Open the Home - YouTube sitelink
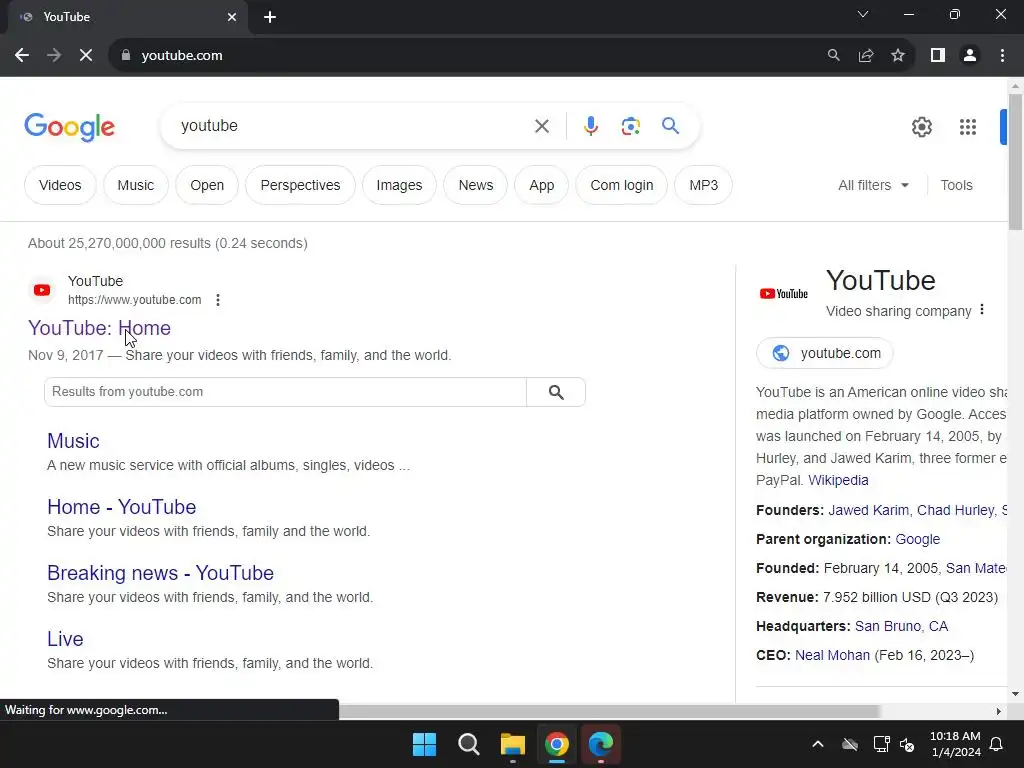 click(121, 507)
